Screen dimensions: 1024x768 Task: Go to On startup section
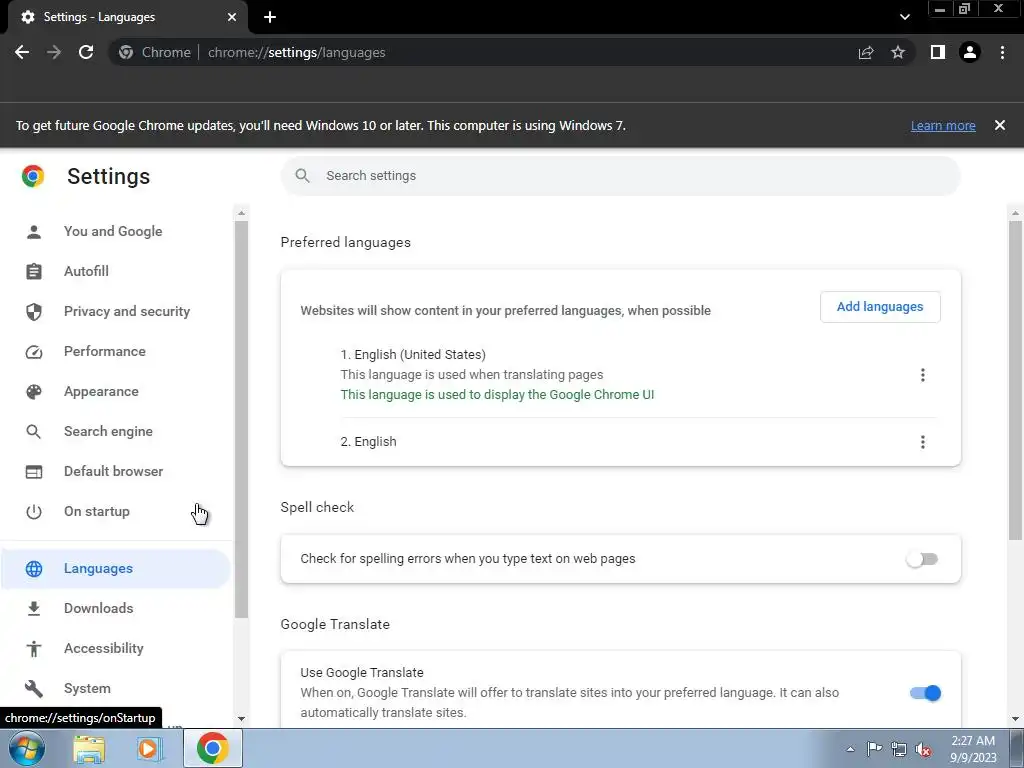[116, 511]
